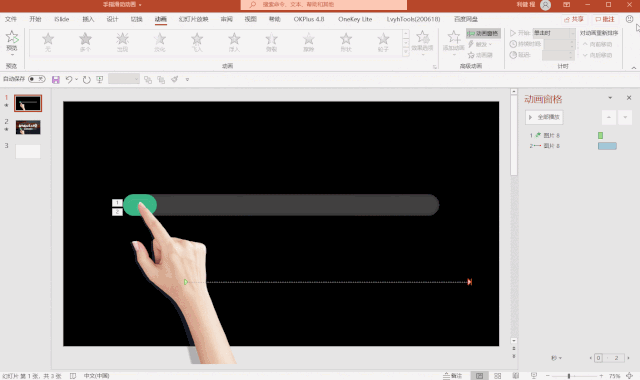Click the Animation Painter (动画刷) button
The image size is (640, 380).
click(480, 55)
